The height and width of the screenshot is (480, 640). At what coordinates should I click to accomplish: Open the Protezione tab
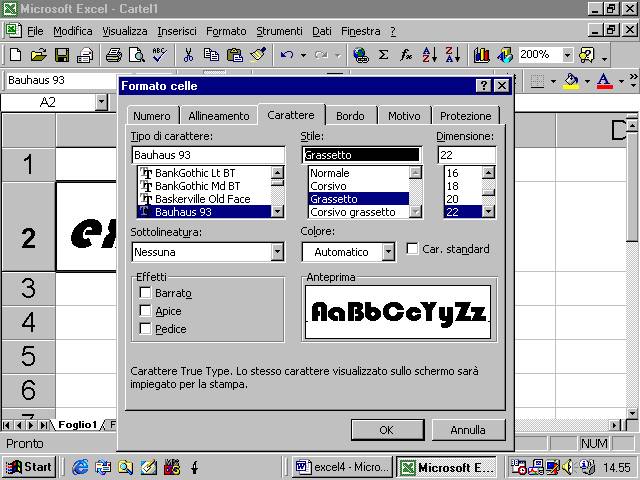click(x=466, y=116)
